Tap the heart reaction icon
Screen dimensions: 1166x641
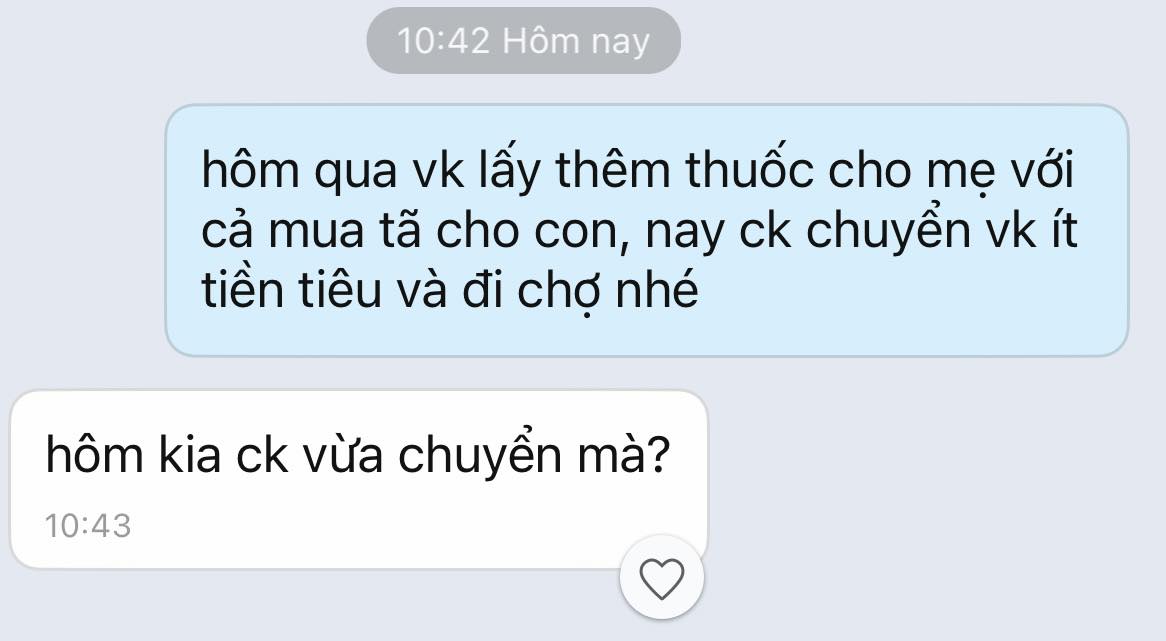(x=662, y=578)
